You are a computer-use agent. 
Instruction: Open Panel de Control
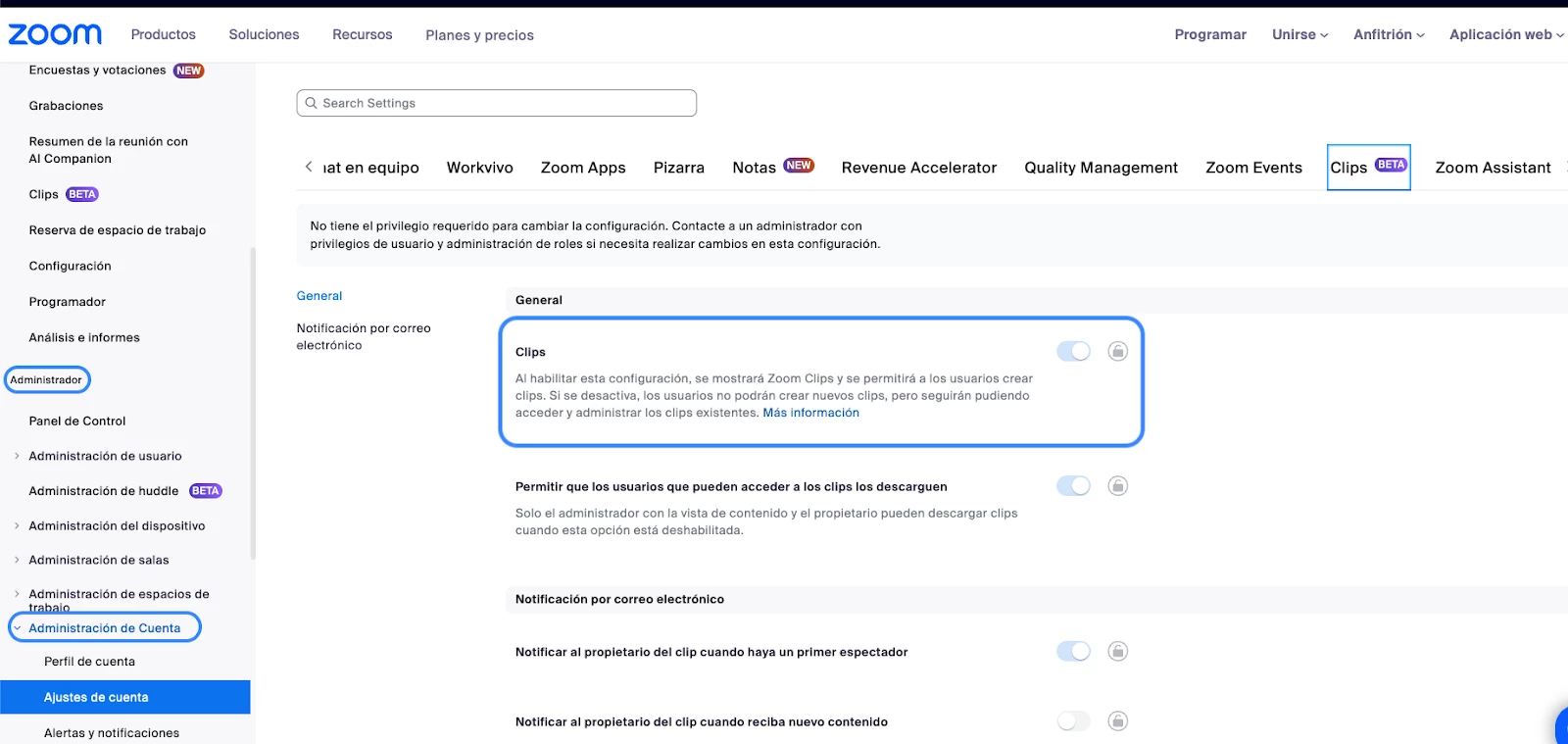77,421
